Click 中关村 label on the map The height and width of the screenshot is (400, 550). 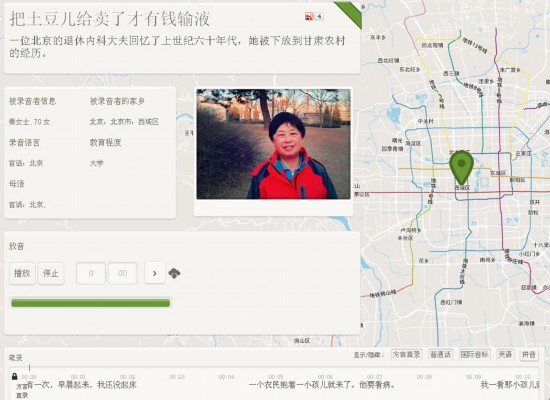(426, 121)
